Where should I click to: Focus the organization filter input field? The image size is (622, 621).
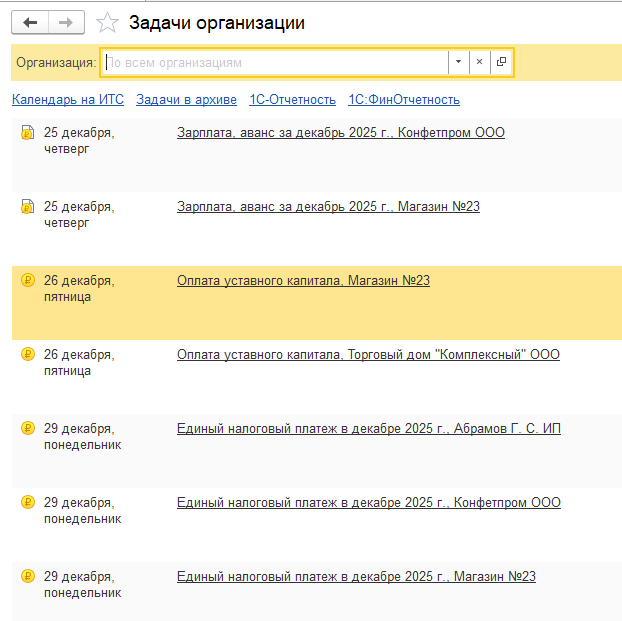(x=275, y=62)
